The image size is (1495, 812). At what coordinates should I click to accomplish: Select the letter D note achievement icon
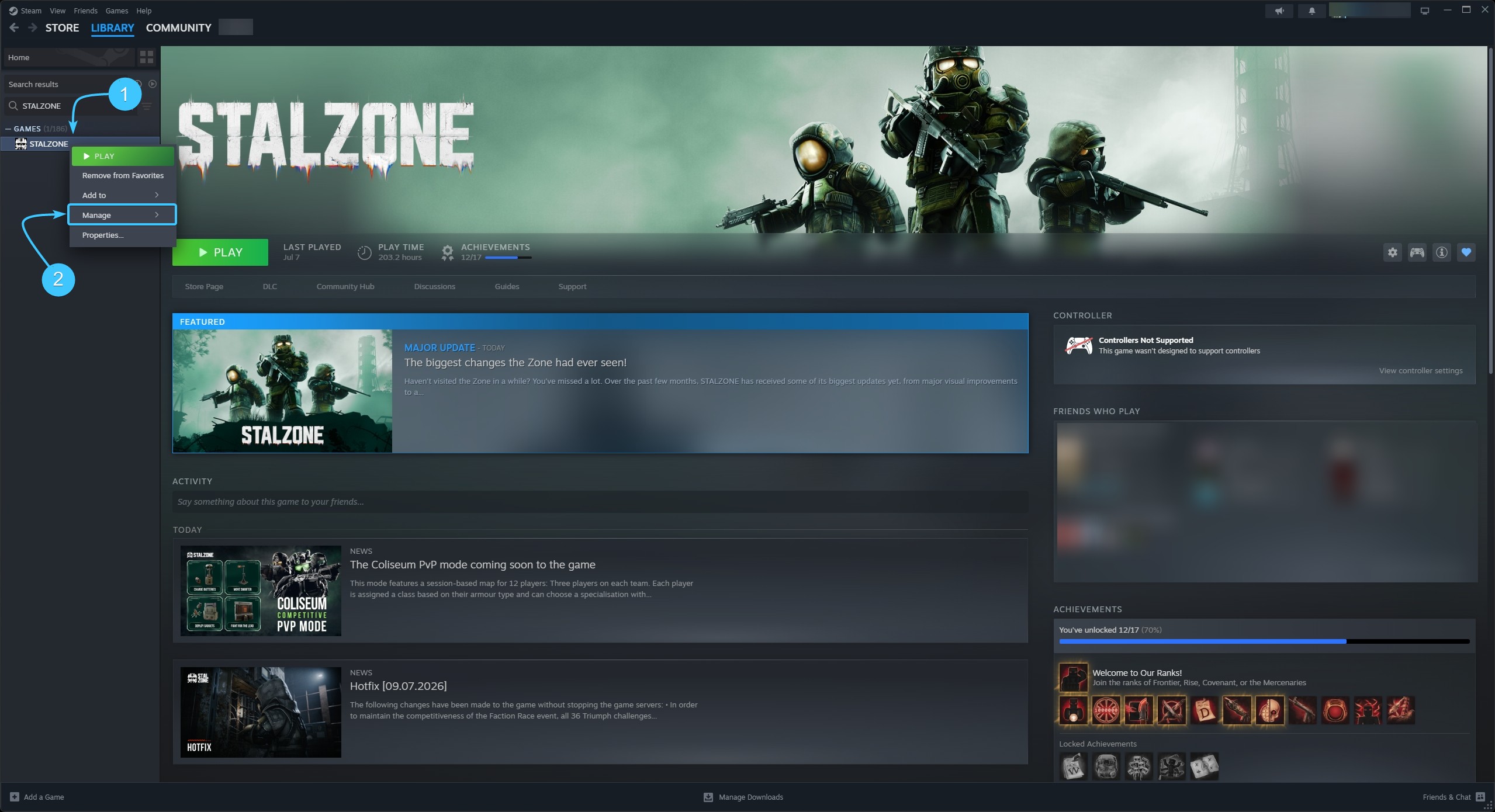[x=1205, y=710]
